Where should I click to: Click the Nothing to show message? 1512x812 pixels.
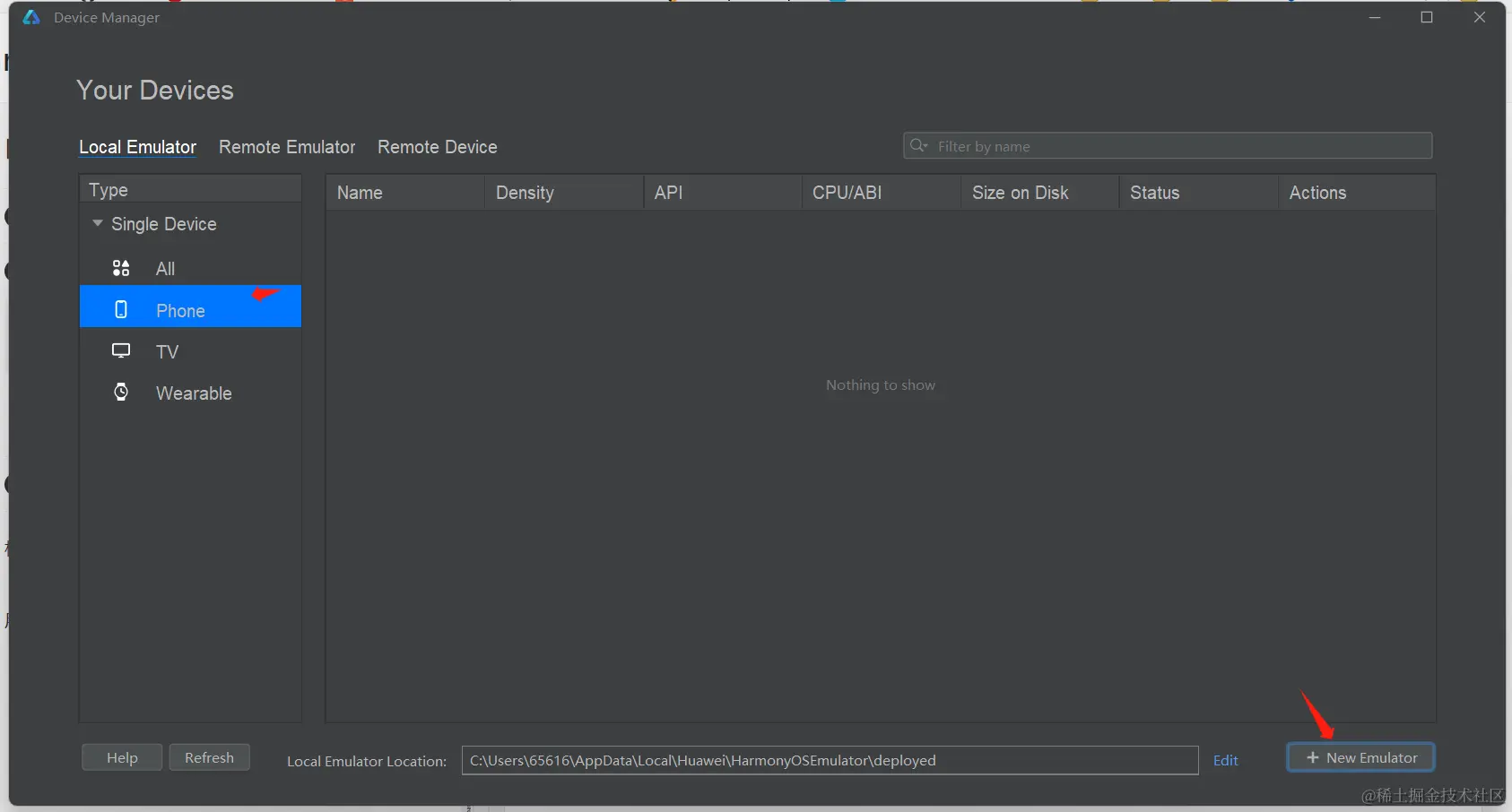coord(881,384)
